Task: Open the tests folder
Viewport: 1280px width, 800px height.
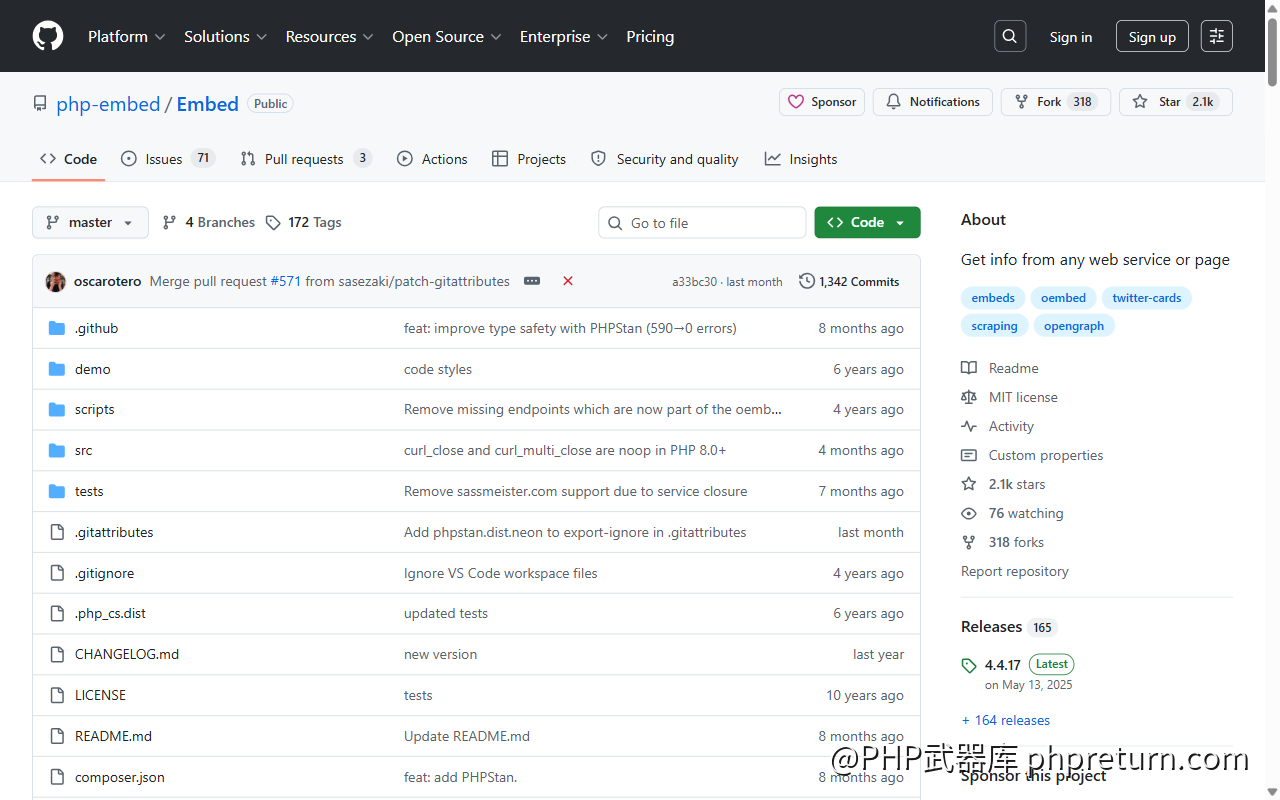Action: click(x=89, y=492)
